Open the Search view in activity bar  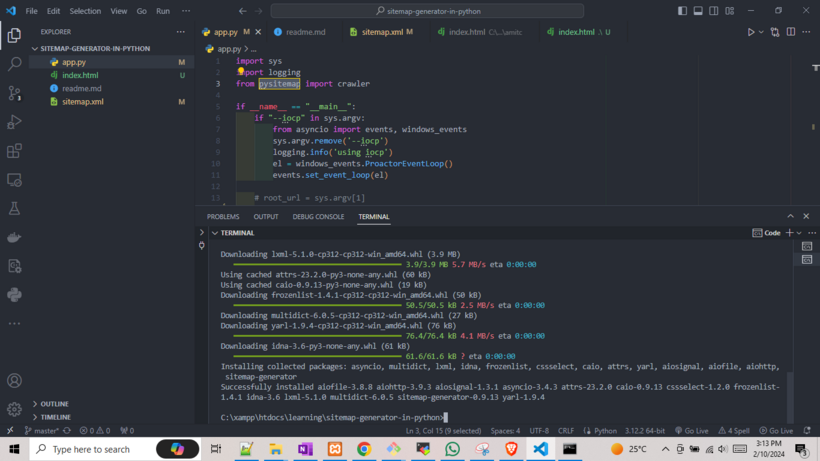click(x=14, y=64)
